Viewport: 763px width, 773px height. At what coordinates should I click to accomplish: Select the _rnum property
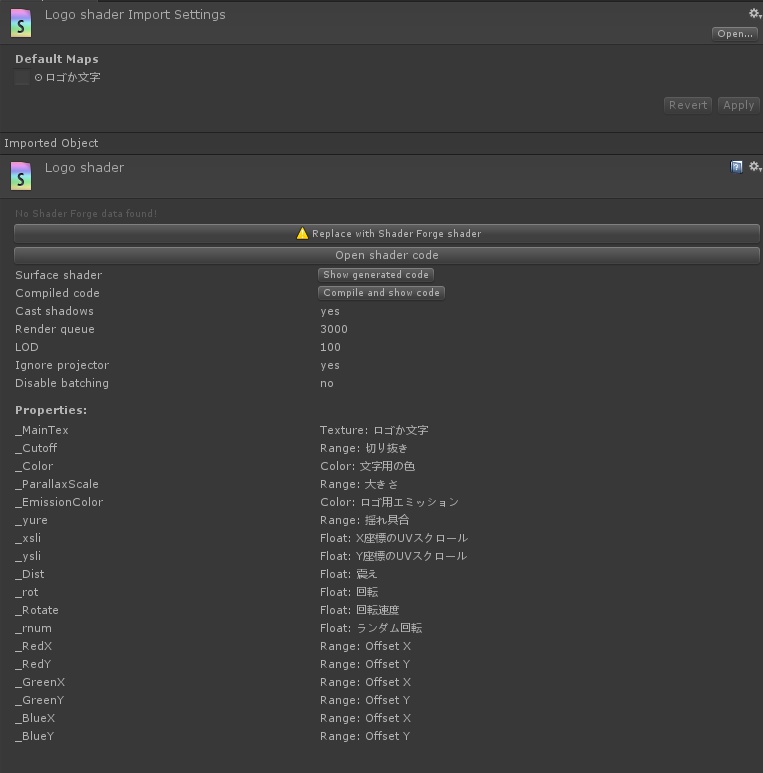[x=34, y=628]
